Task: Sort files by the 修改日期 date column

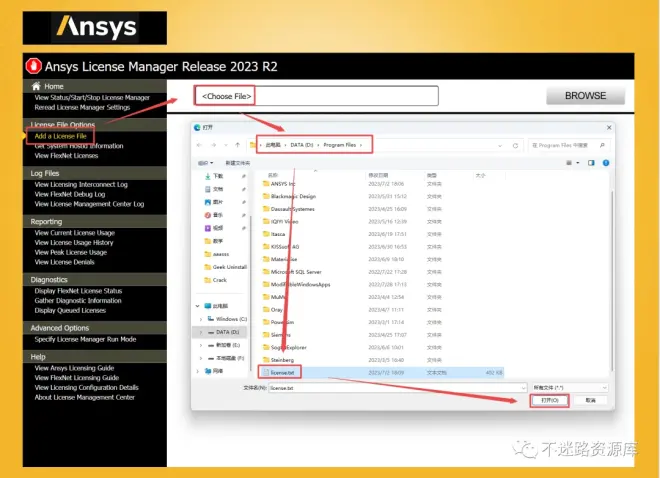Action: click(378, 175)
